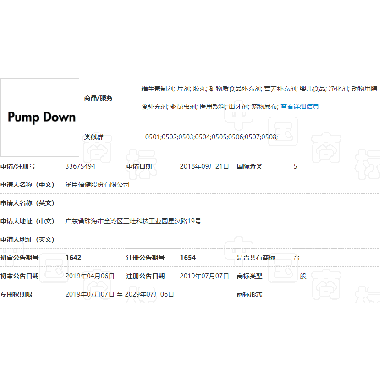Click preliminary announcement issue number 1642

point(73,258)
